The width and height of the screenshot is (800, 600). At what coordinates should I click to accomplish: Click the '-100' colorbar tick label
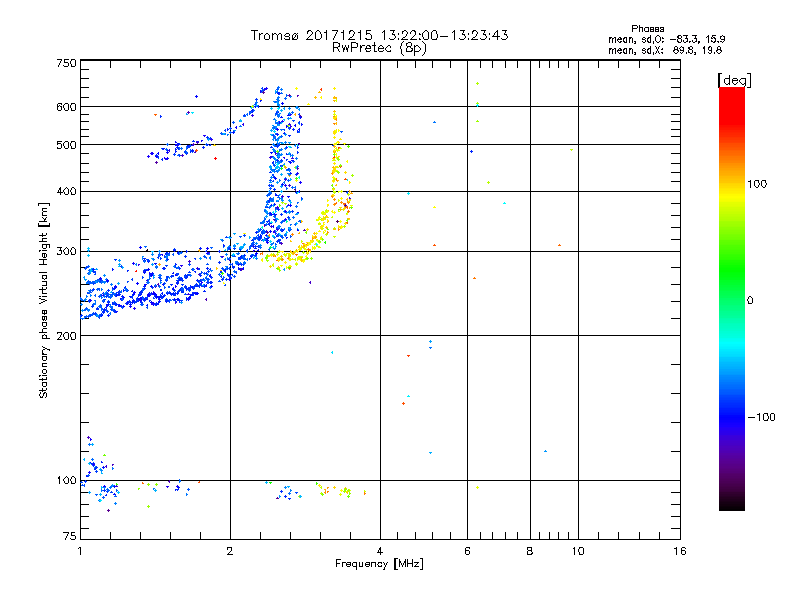761,417
